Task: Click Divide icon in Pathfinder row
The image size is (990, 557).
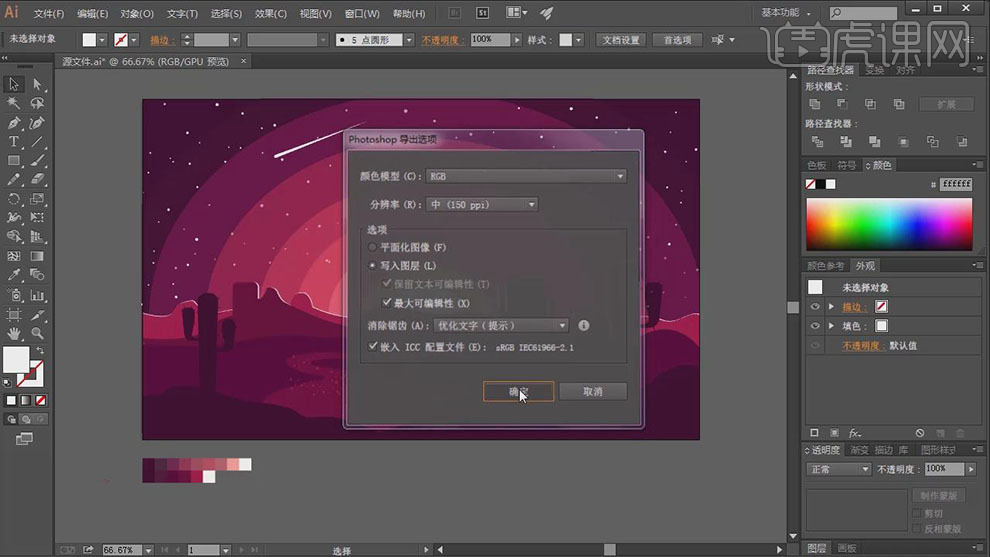Action: (817, 141)
